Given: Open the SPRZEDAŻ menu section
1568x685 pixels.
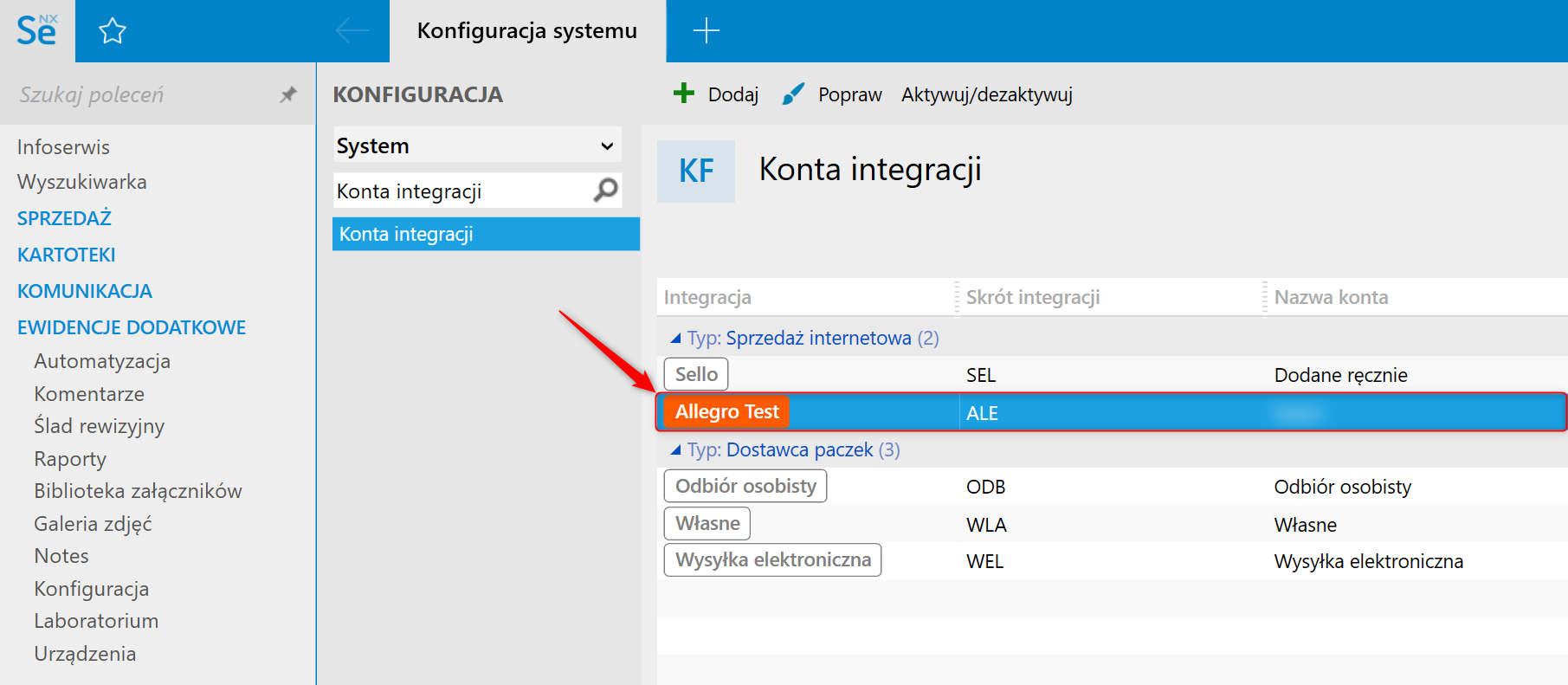Looking at the screenshot, I should click(64, 218).
